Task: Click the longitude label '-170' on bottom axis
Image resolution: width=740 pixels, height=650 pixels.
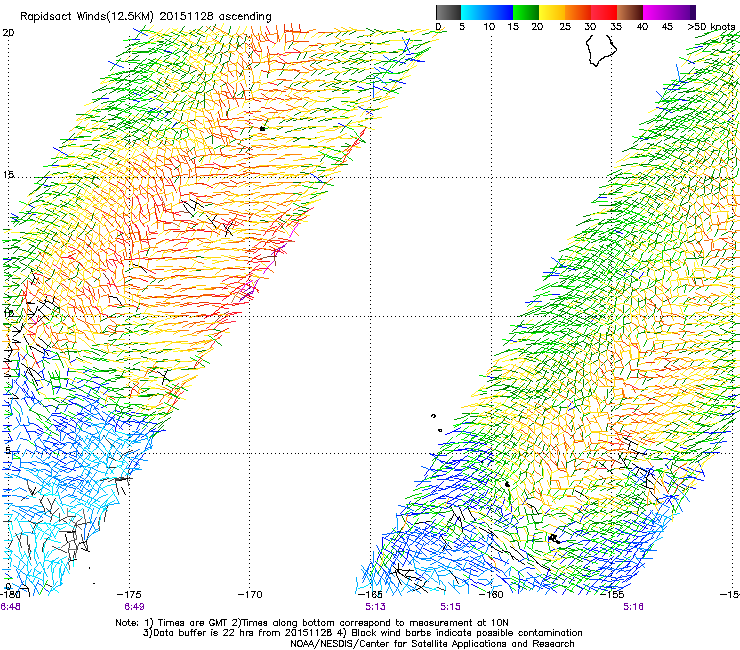Action: tap(250, 594)
